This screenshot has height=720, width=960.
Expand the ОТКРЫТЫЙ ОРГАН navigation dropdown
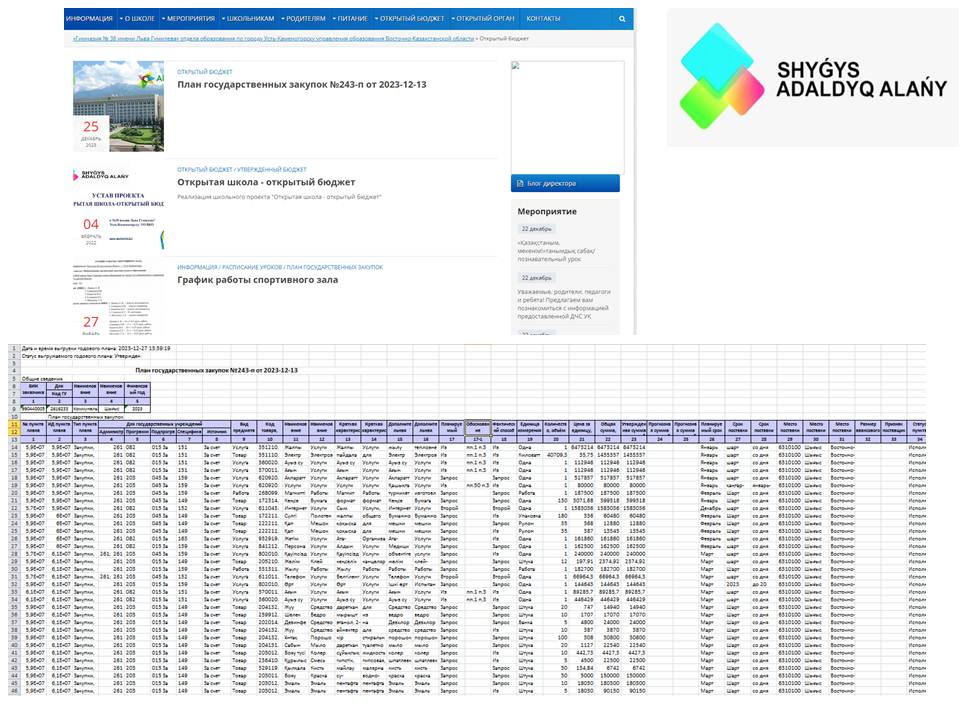coord(483,19)
